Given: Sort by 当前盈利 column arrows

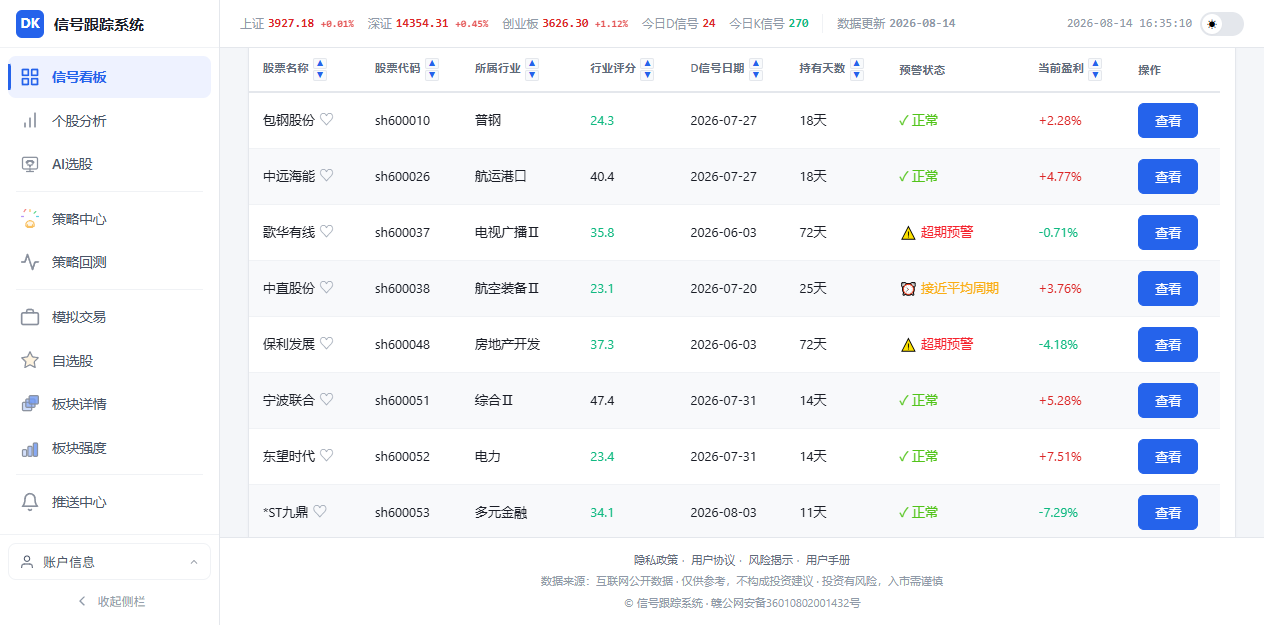Looking at the screenshot, I should tap(1095, 69).
